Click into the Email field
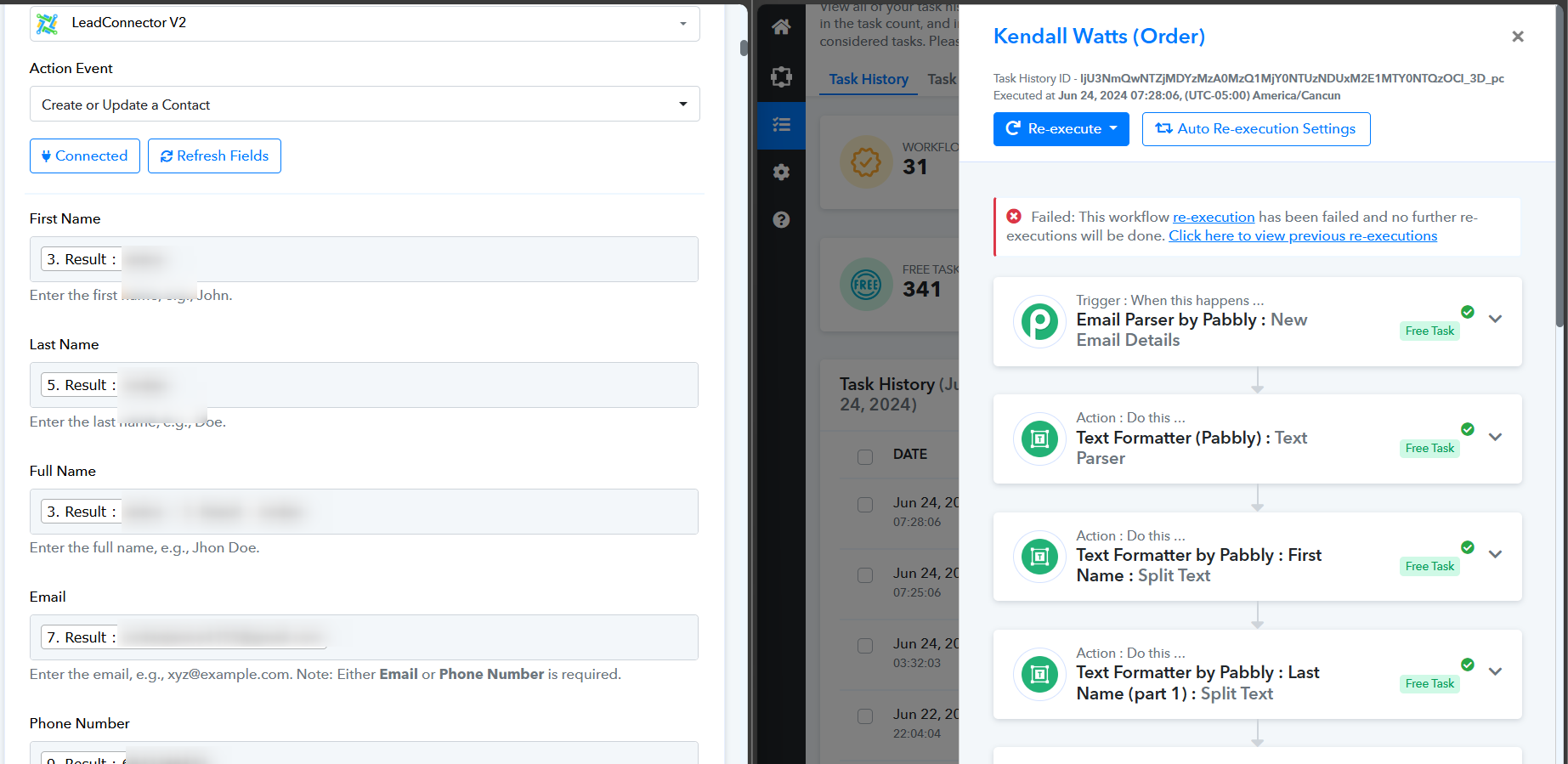Image resolution: width=1568 pixels, height=764 pixels. [364, 637]
